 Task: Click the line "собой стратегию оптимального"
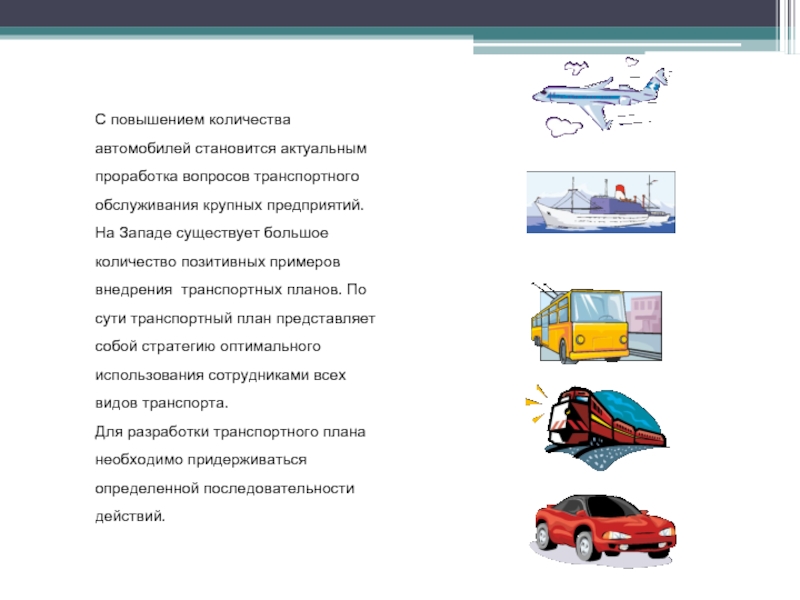click(208, 346)
